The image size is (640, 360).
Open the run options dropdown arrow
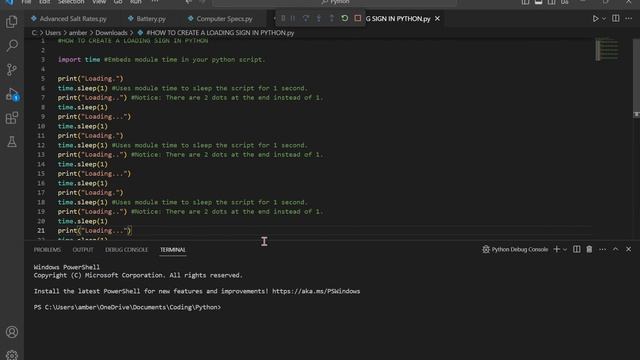click(604, 19)
